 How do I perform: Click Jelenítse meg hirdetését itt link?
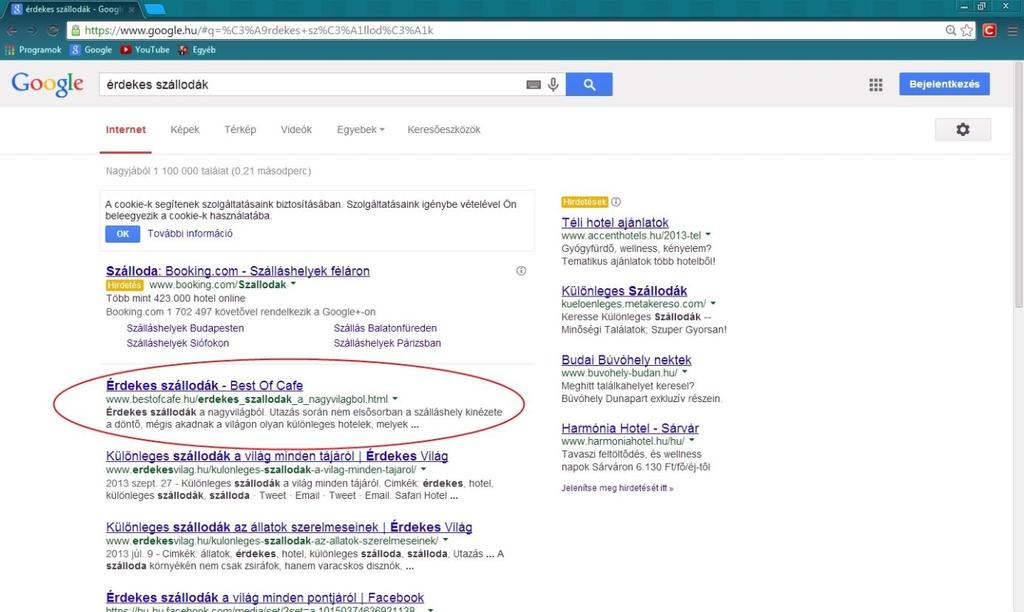coord(617,488)
